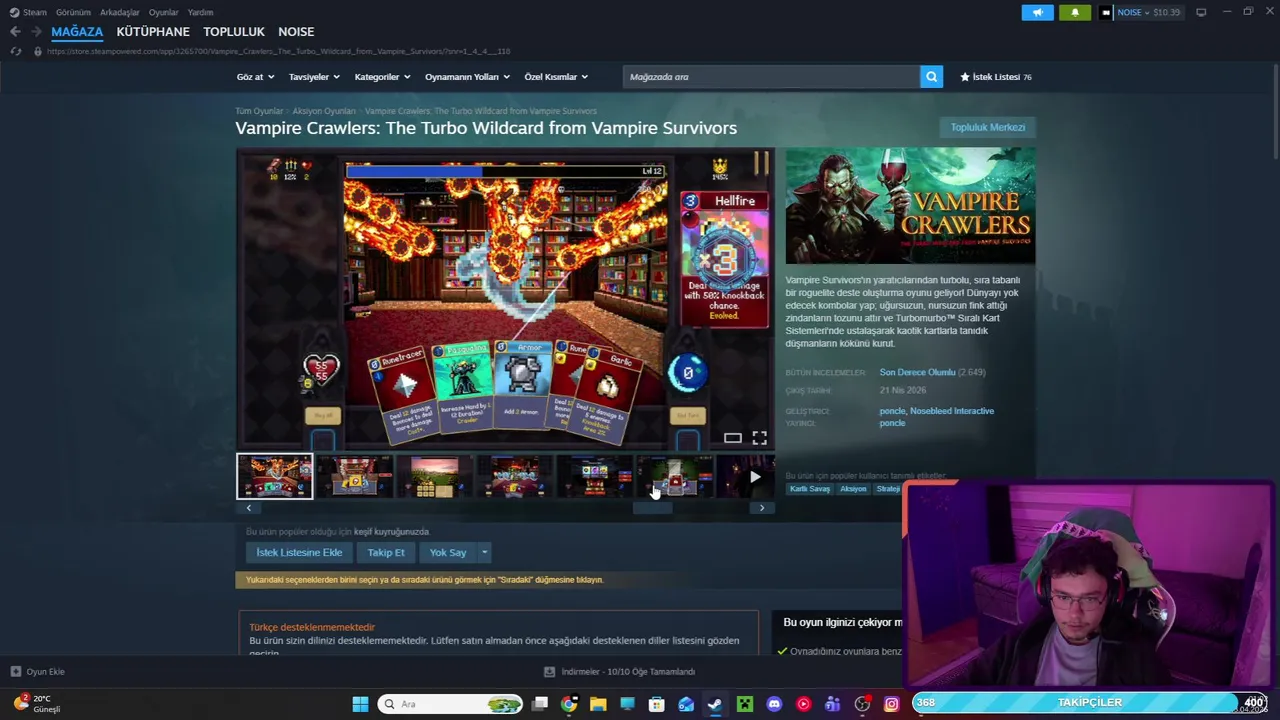Open Nosebleed Interactive developer link
Screen dimensions: 1280x720
point(952,411)
